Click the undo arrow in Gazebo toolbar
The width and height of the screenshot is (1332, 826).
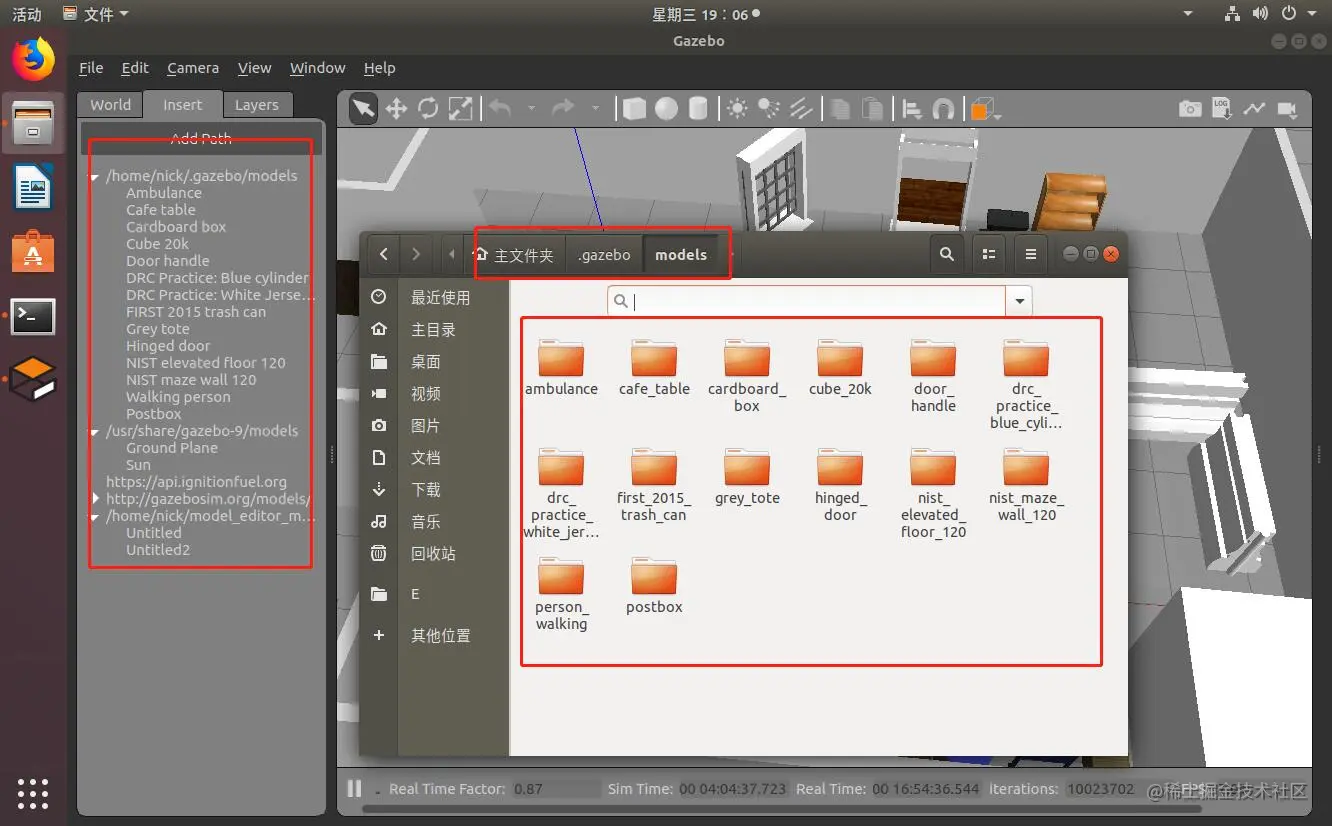(x=500, y=108)
